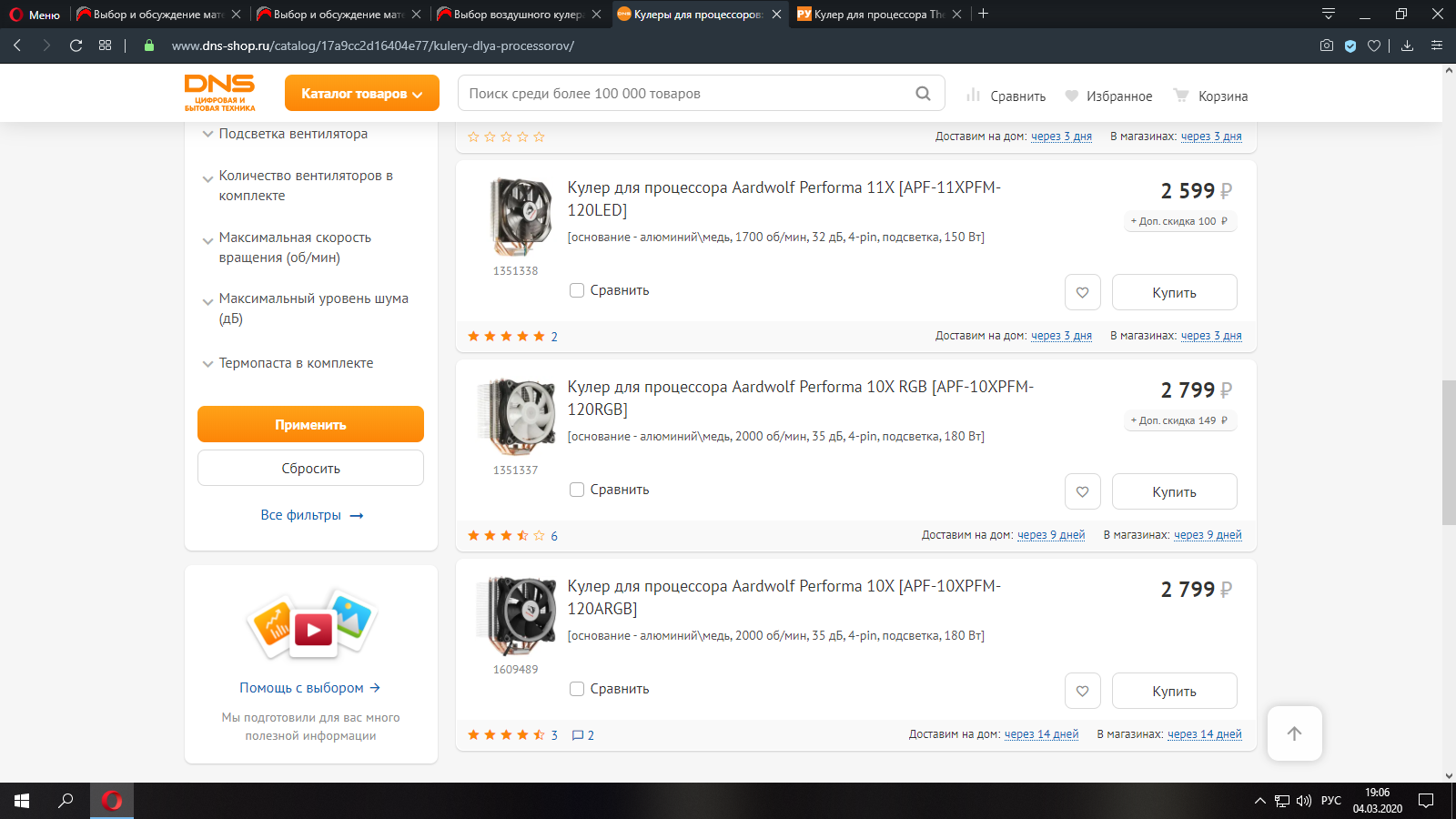Expand Количество вентиляторов в комплекте filter
This screenshot has width=1456, height=819.
[298, 186]
